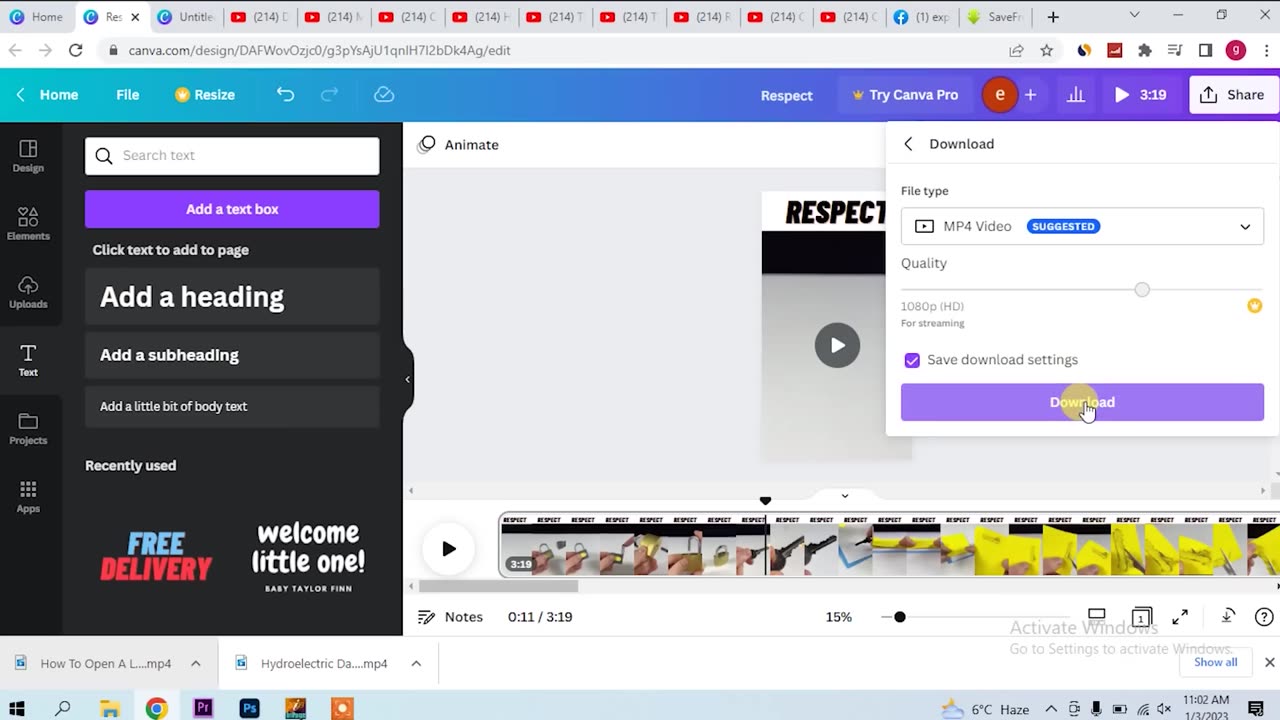Add a heading text preset
This screenshot has width=1280, height=720.
[232, 296]
